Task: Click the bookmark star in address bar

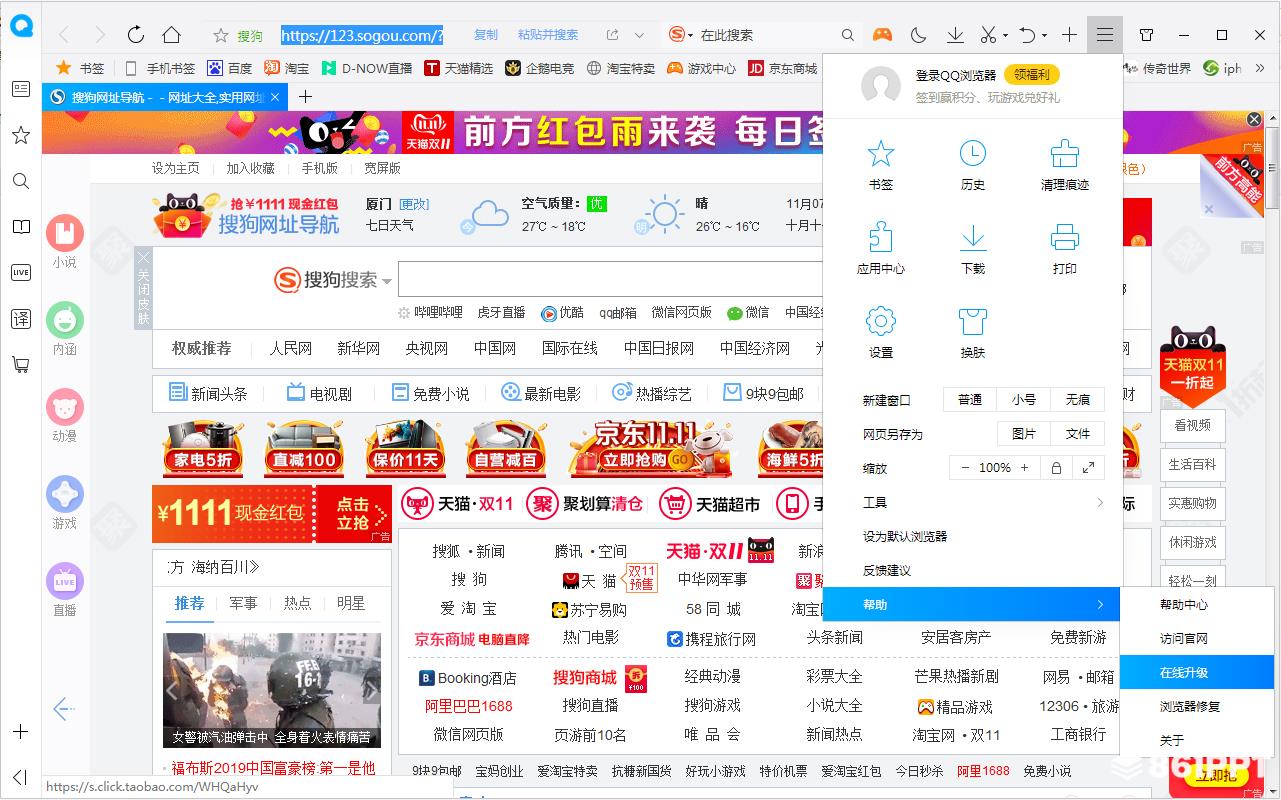Action: [221, 35]
